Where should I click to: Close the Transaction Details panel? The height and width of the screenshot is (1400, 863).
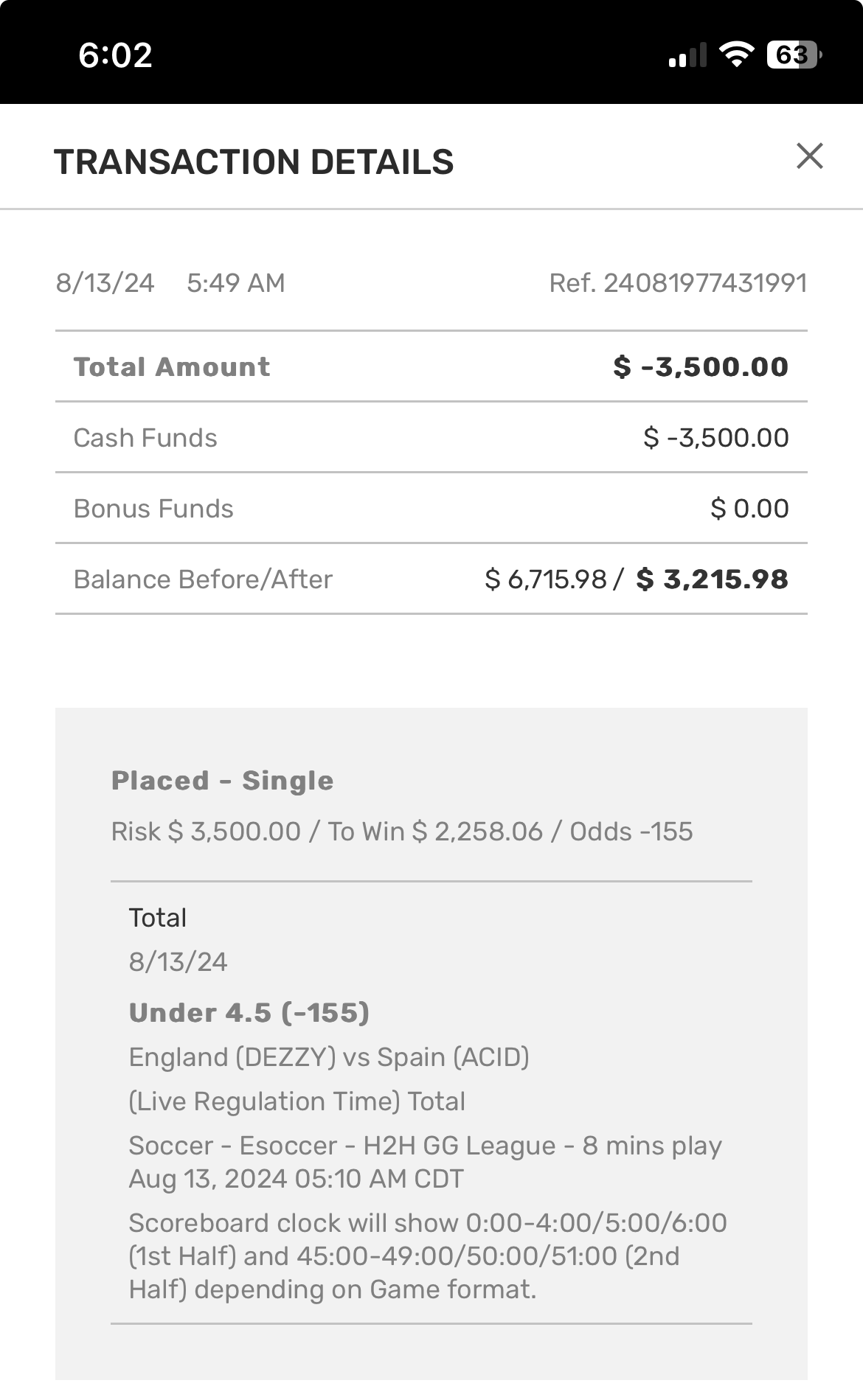click(x=809, y=156)
